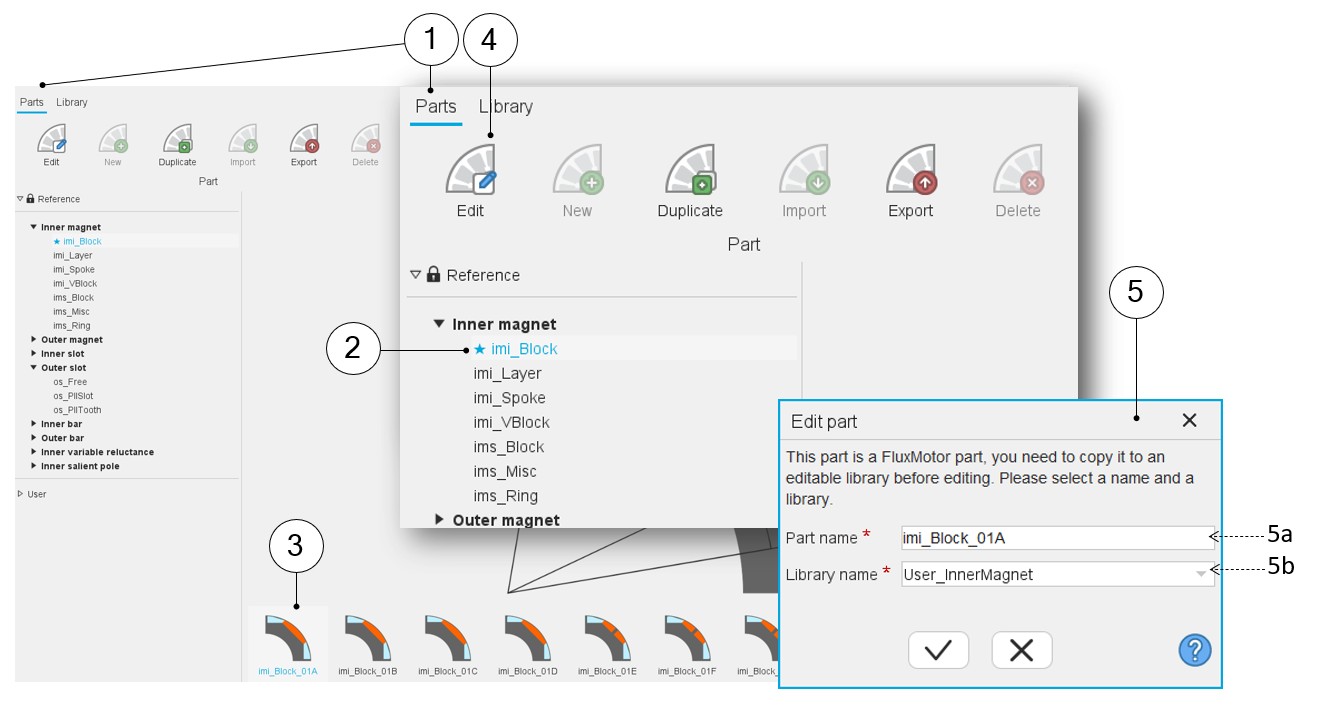
Task: Expand Outer magnet in small tree
Action: 33,339
